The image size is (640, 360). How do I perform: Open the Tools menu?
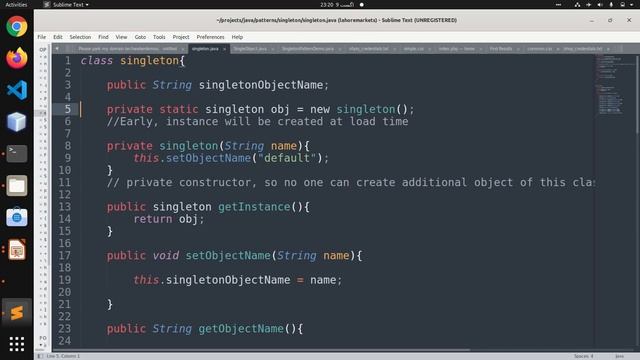(159, 37)
